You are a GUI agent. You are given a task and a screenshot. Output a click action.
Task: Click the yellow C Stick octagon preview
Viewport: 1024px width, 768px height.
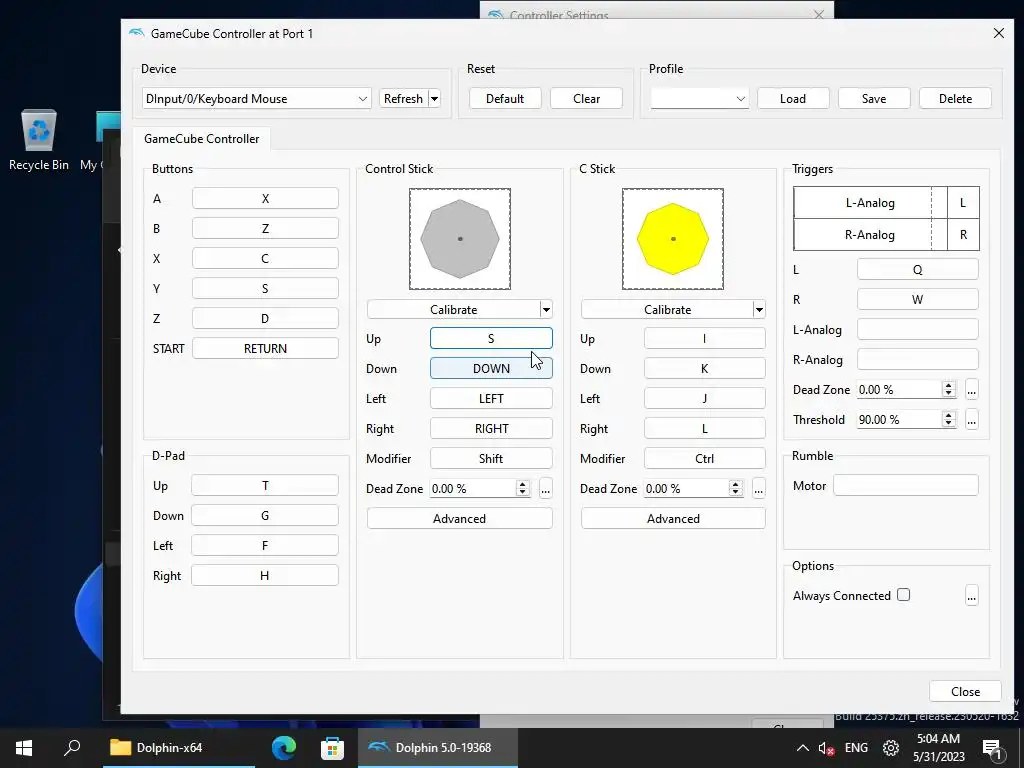click(x=673, y=239)
